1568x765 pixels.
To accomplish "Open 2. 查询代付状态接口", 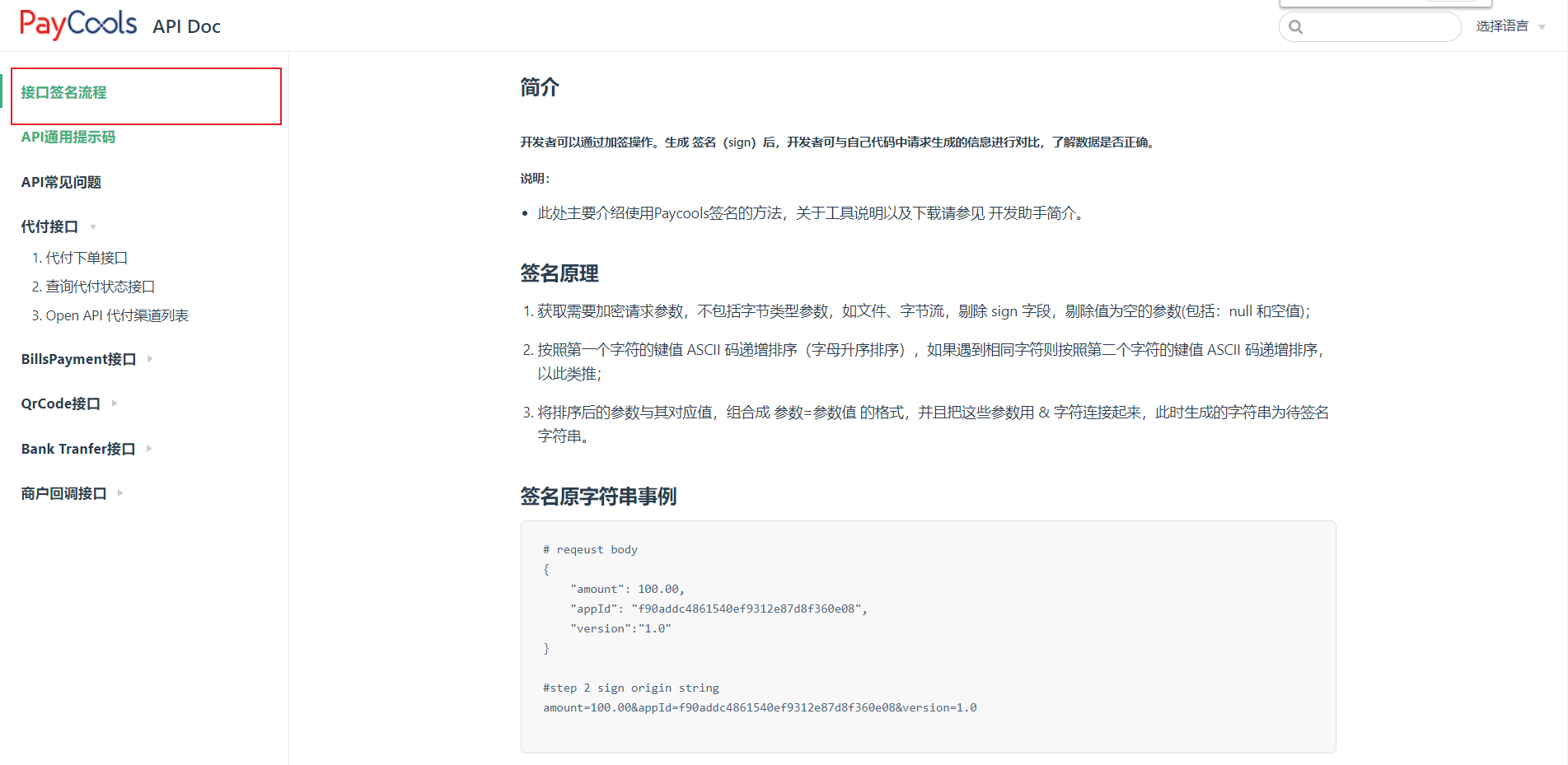I will [x=93, y=287].
